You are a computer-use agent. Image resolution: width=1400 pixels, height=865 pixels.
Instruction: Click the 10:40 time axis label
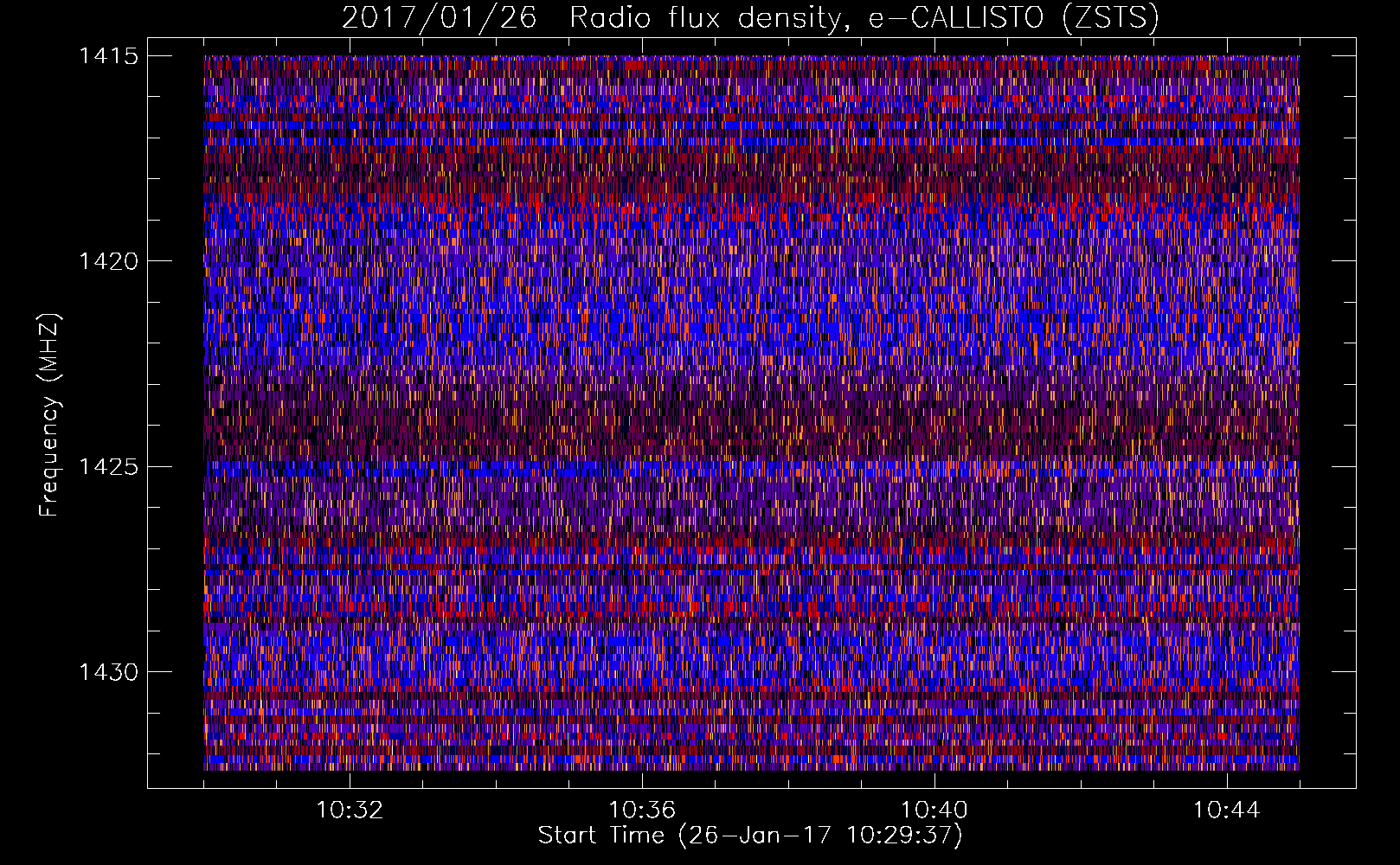(934, 811)
